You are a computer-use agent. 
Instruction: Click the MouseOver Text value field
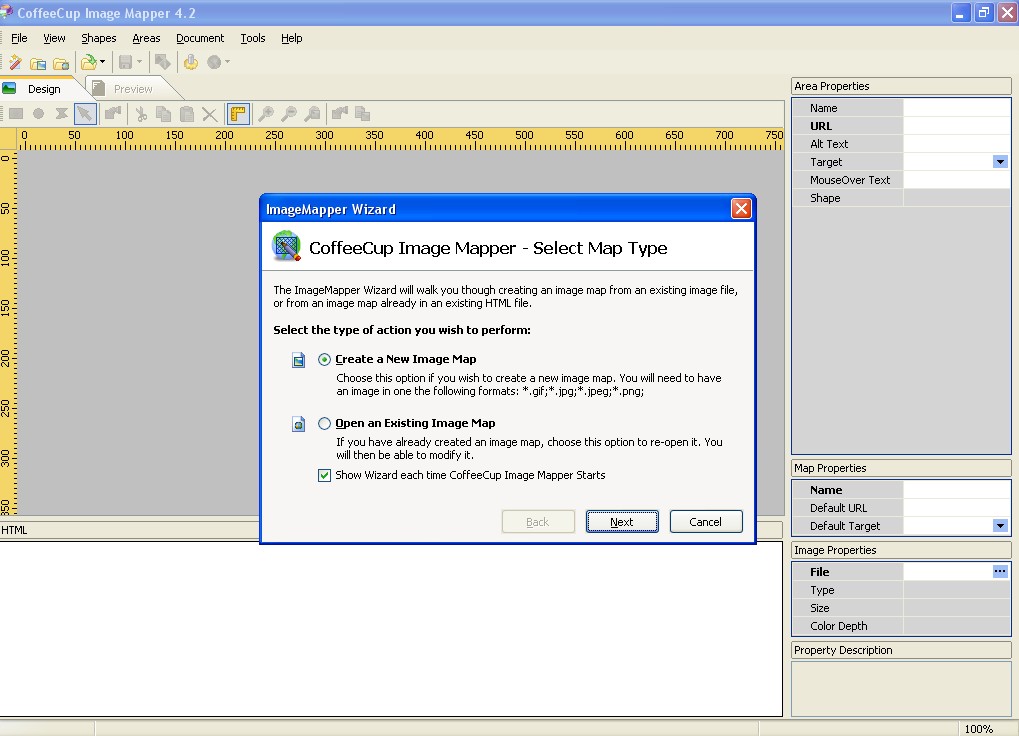point(957,180)
